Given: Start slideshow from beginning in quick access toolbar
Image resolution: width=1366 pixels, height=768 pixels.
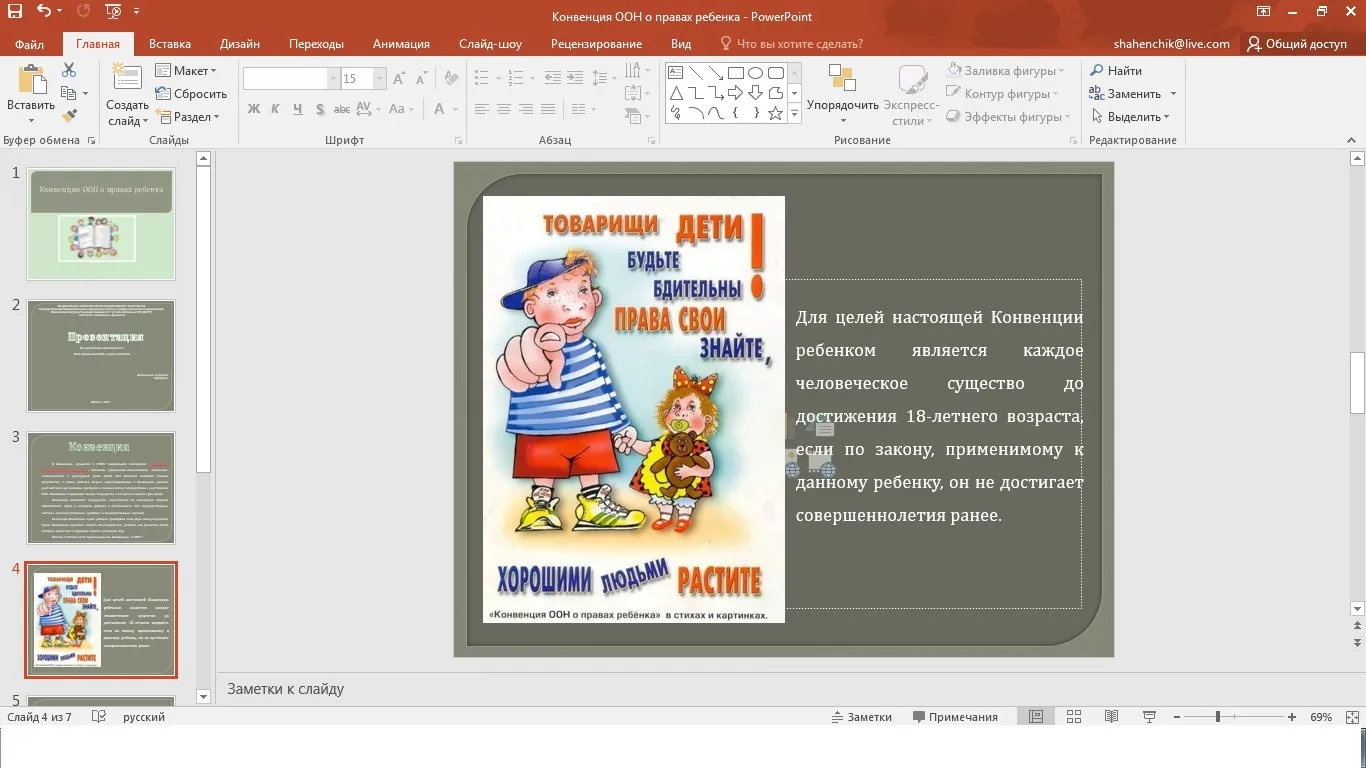Looking at the screenshot, I should [113, 12].
